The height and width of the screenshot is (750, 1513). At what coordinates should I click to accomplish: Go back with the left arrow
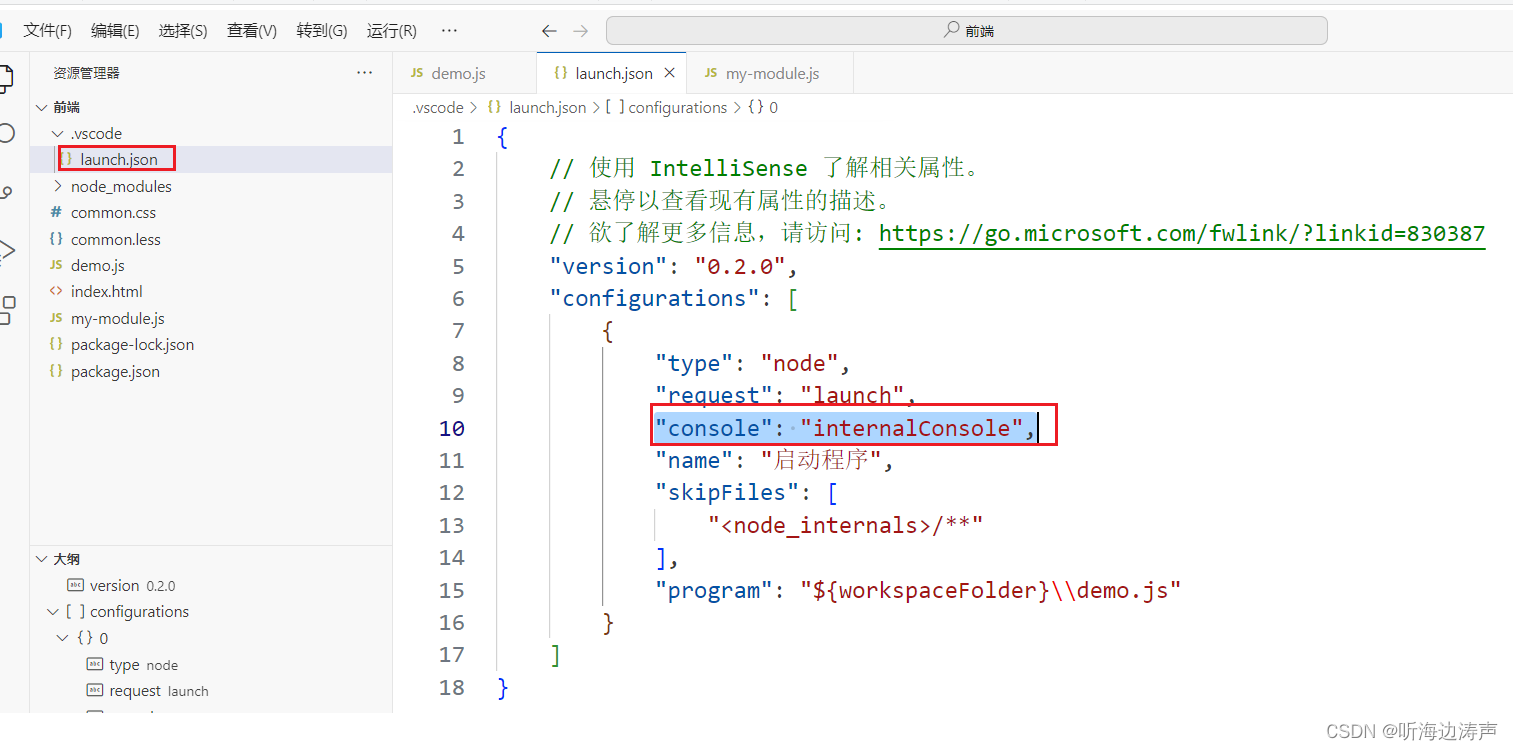click(x=549, y=31)
